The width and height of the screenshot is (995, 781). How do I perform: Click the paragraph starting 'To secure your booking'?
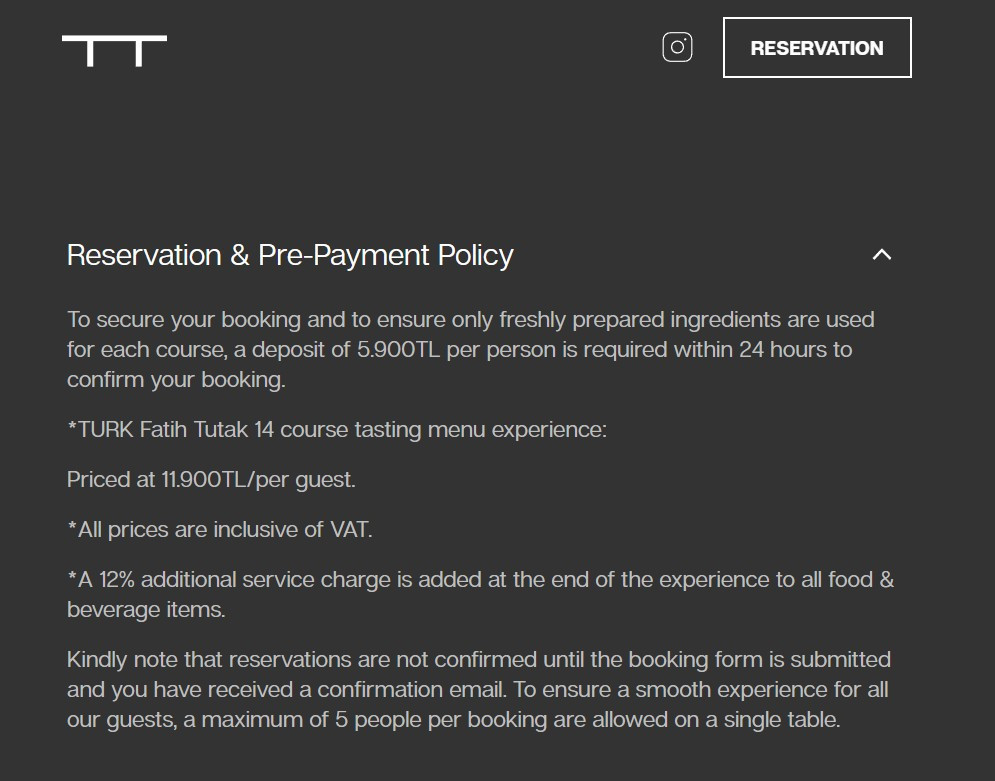[x=471, y=350]
